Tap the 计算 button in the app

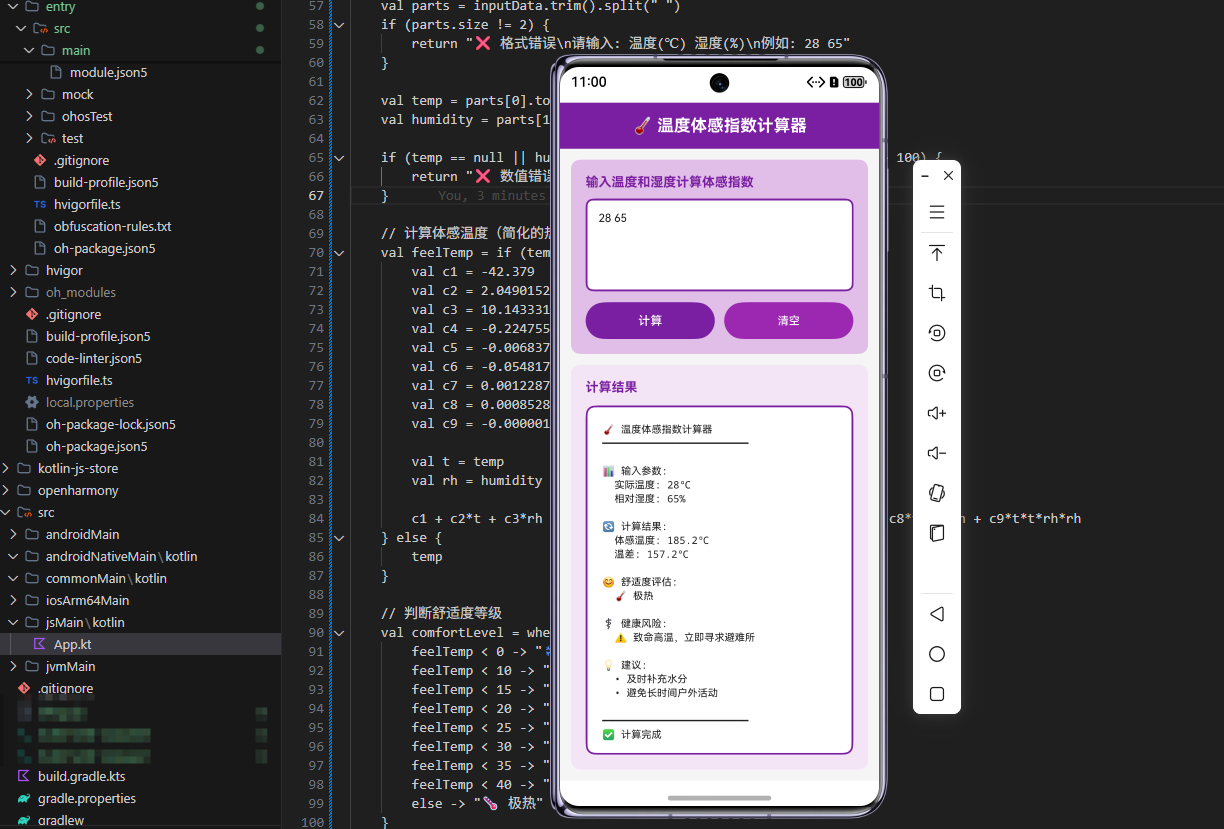pyautogui.click(x=650, y=321)
